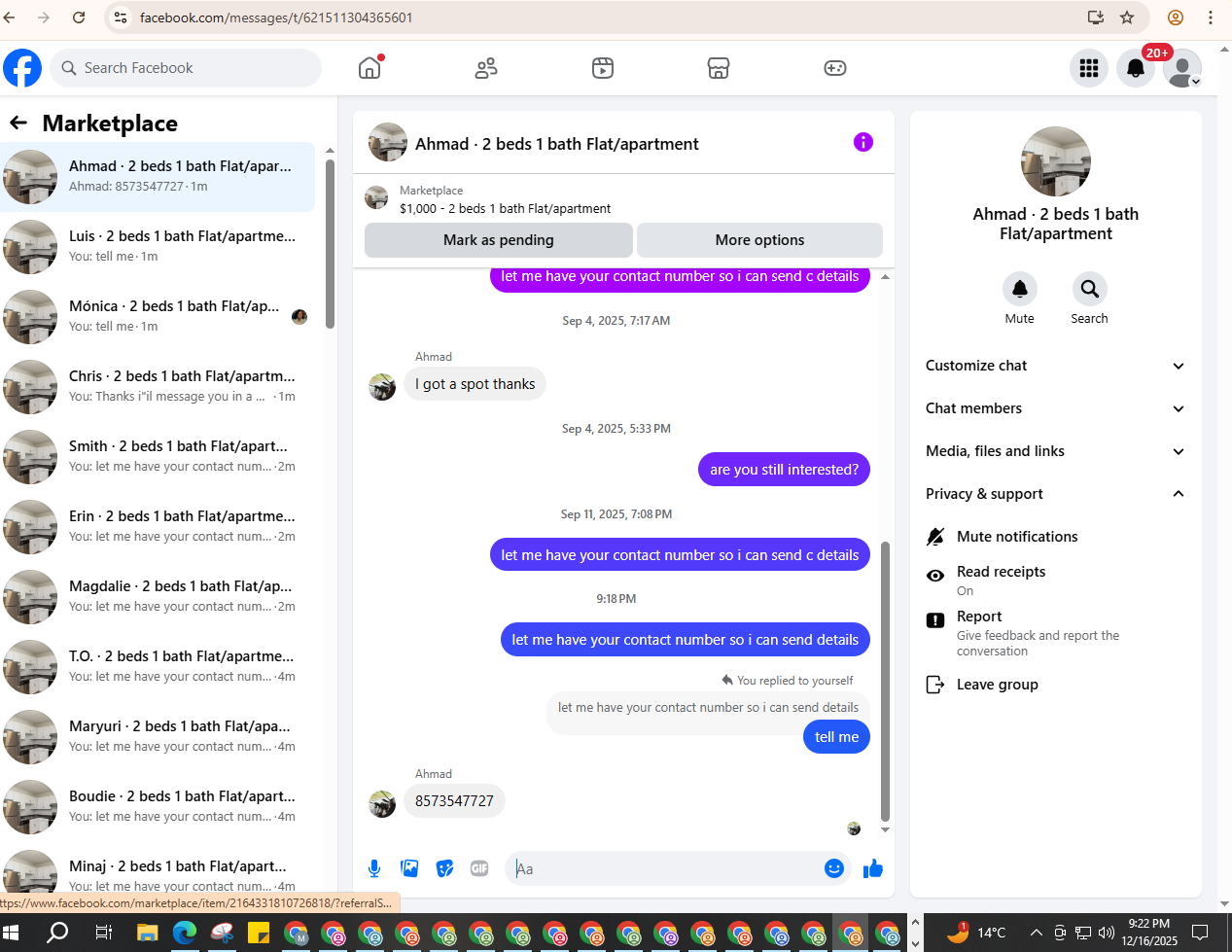Image resolution: width=1232 pixels, height=952 pixels.
Task: Open Chrome profile icon in toolbar
Action: coord(1176,18)
